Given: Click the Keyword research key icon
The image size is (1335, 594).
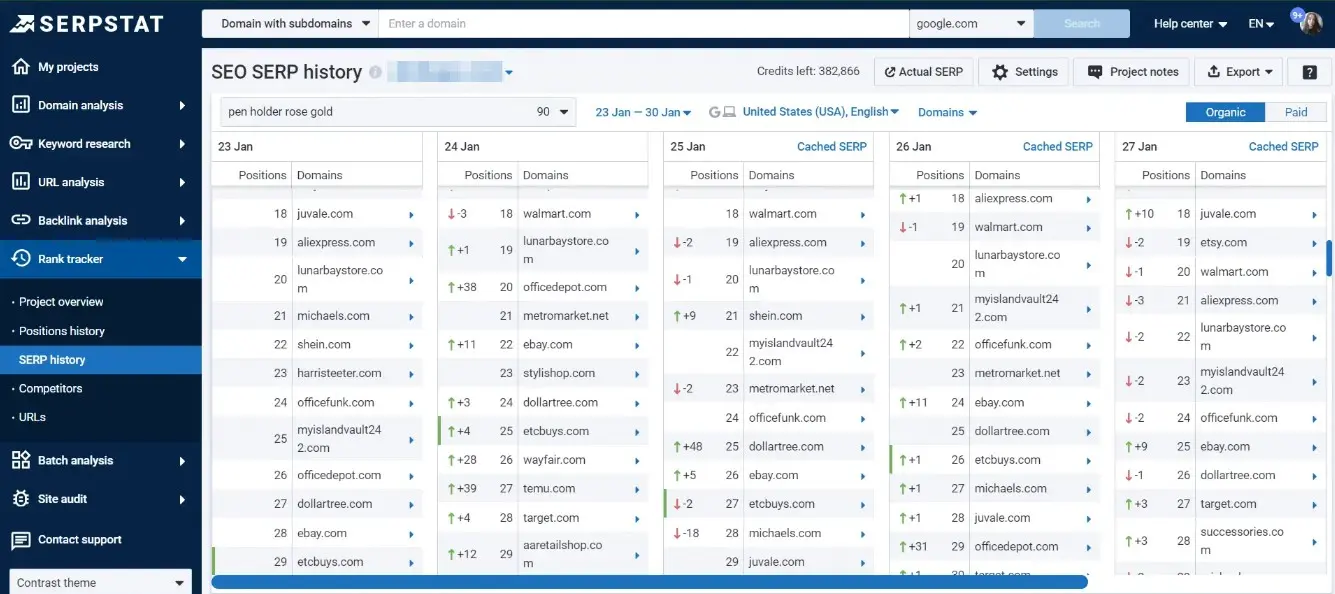Looking at the screenshot, I should [x=20, y=143].
